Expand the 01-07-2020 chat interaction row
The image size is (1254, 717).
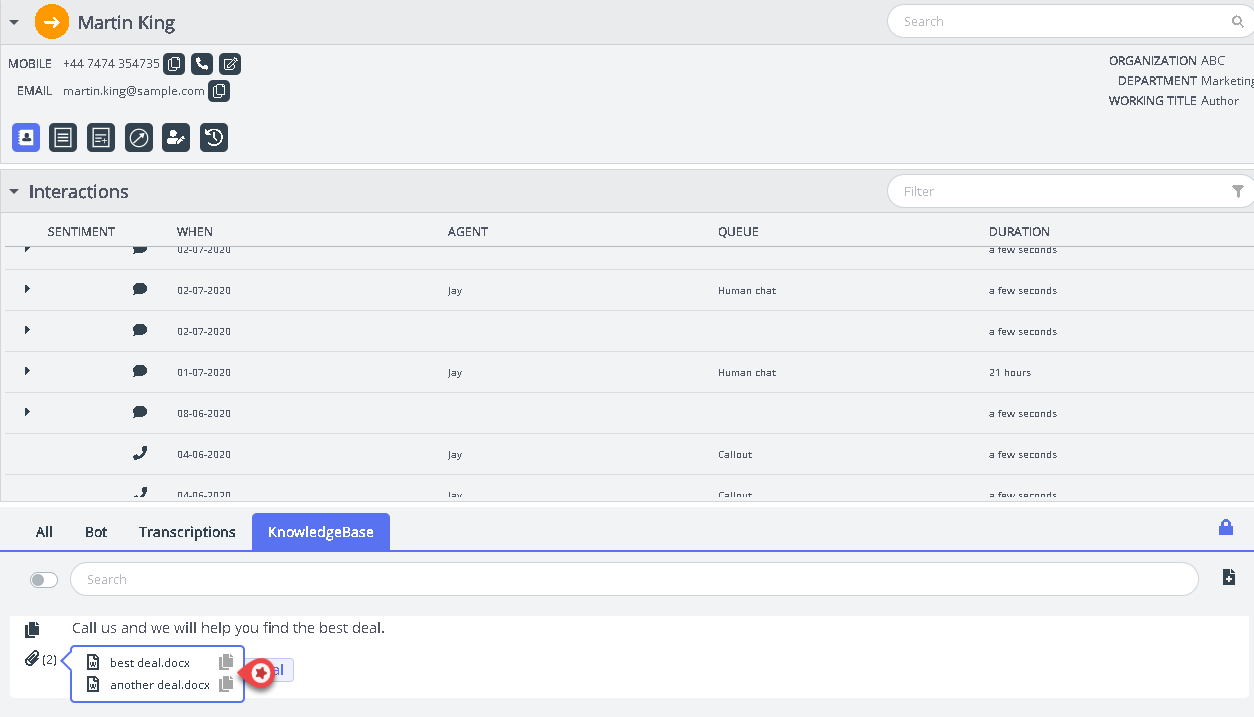tap(27, 372)
